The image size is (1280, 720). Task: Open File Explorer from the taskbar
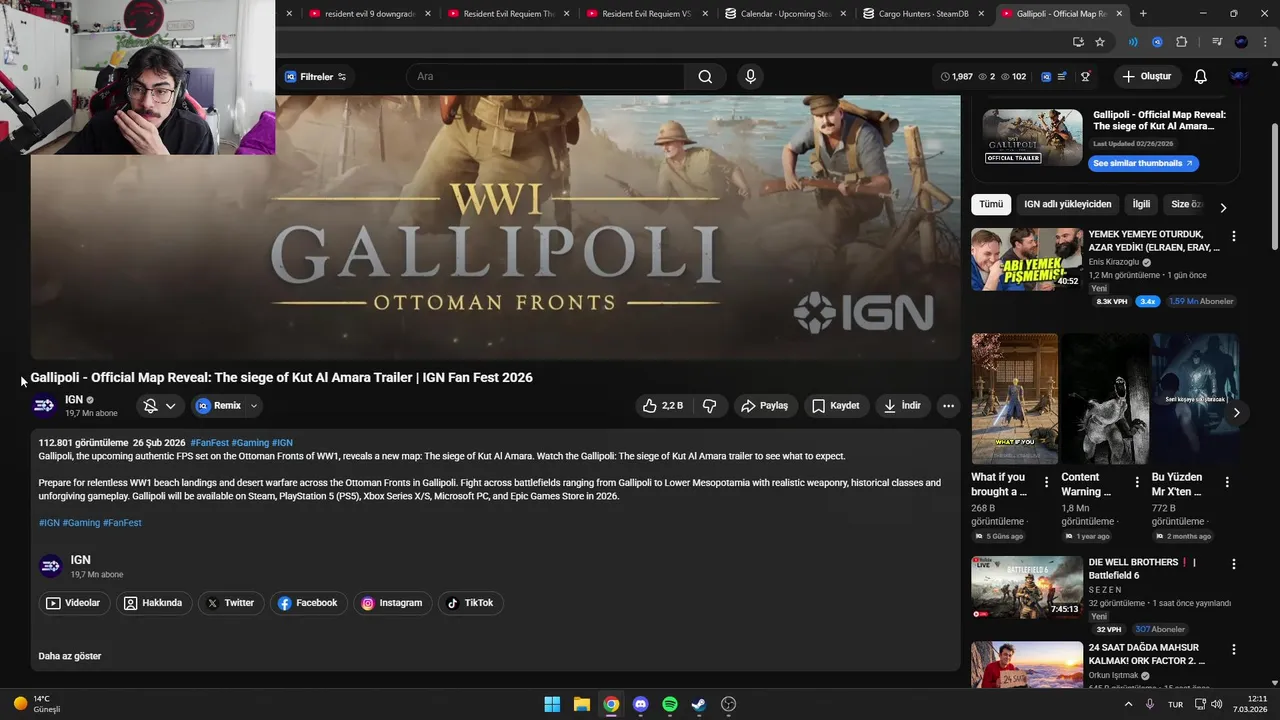582,704
